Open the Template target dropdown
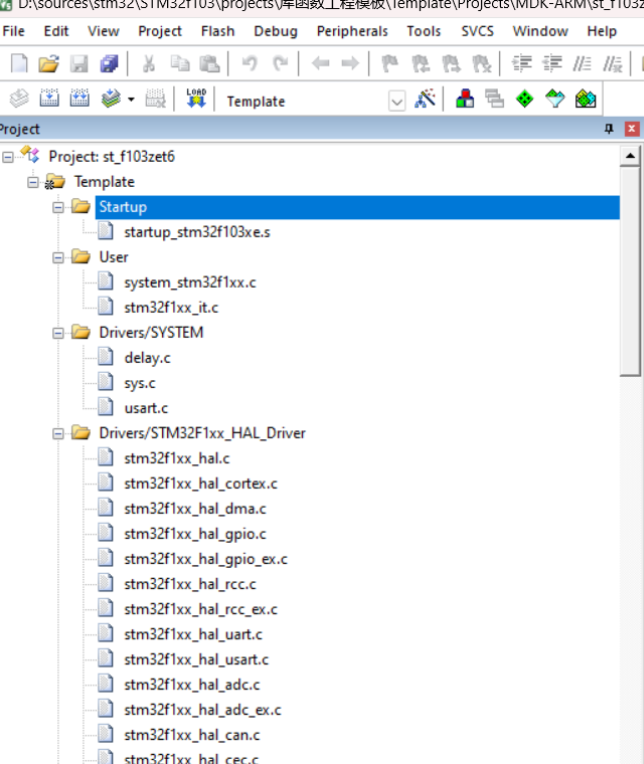The width and height of the screenshot is (644, 764). click(397, 101)
